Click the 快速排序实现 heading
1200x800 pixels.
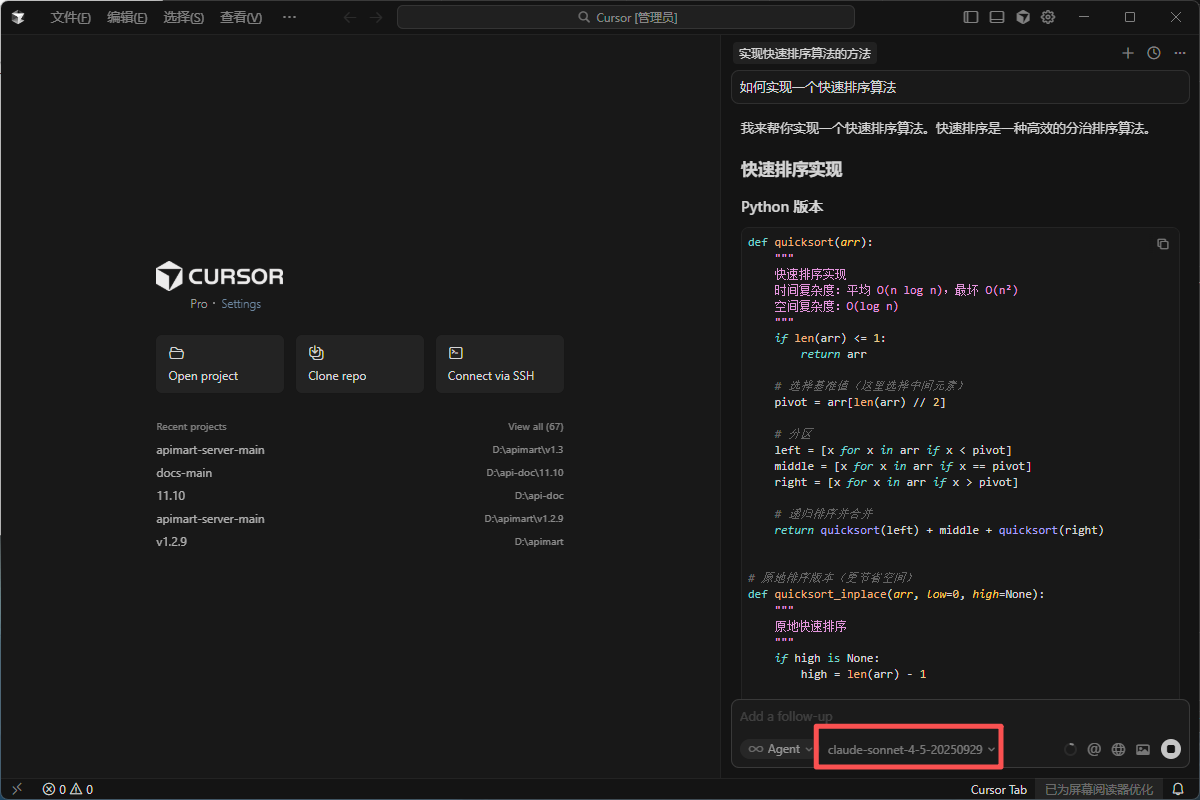pos(791,170)
